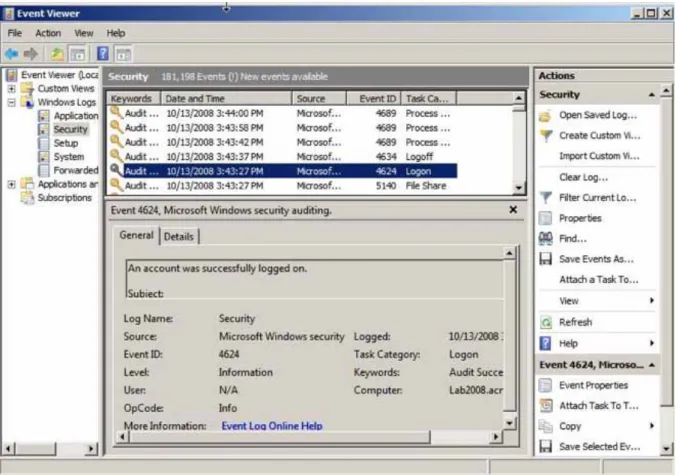
Task: Open the Action menu
Action: [x=48, y=33]
